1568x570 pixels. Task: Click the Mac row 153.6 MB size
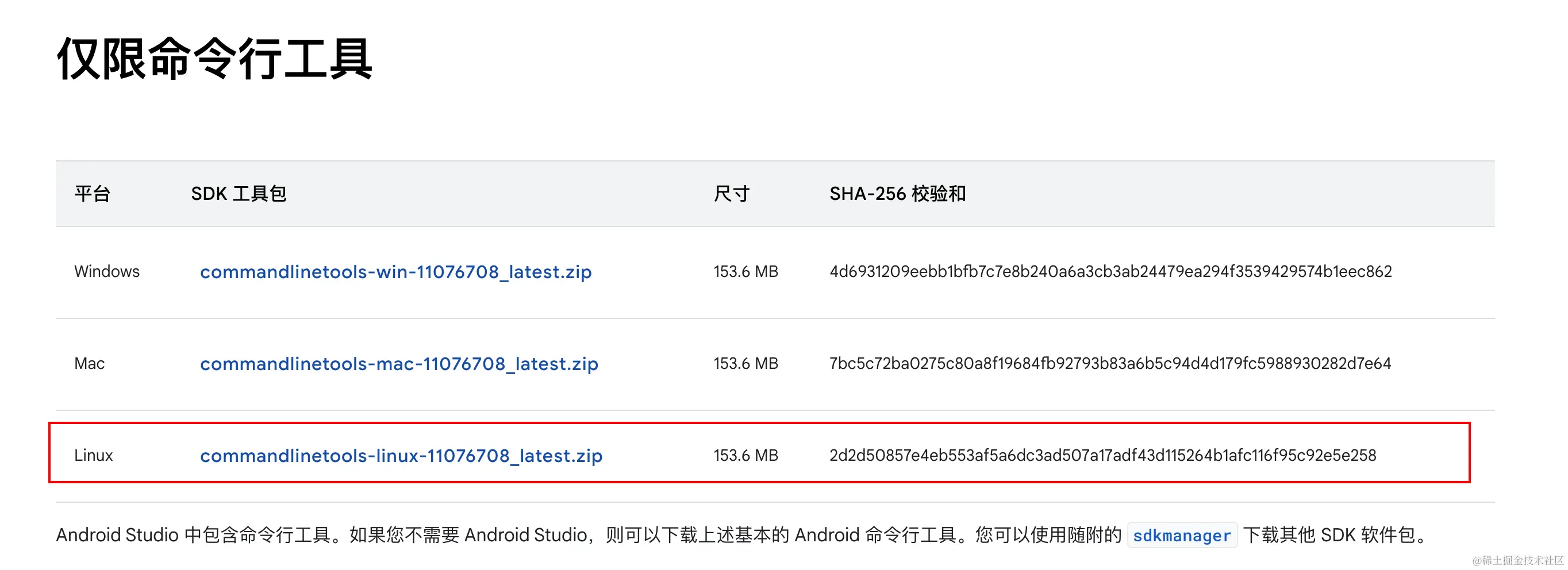[745, 363]
